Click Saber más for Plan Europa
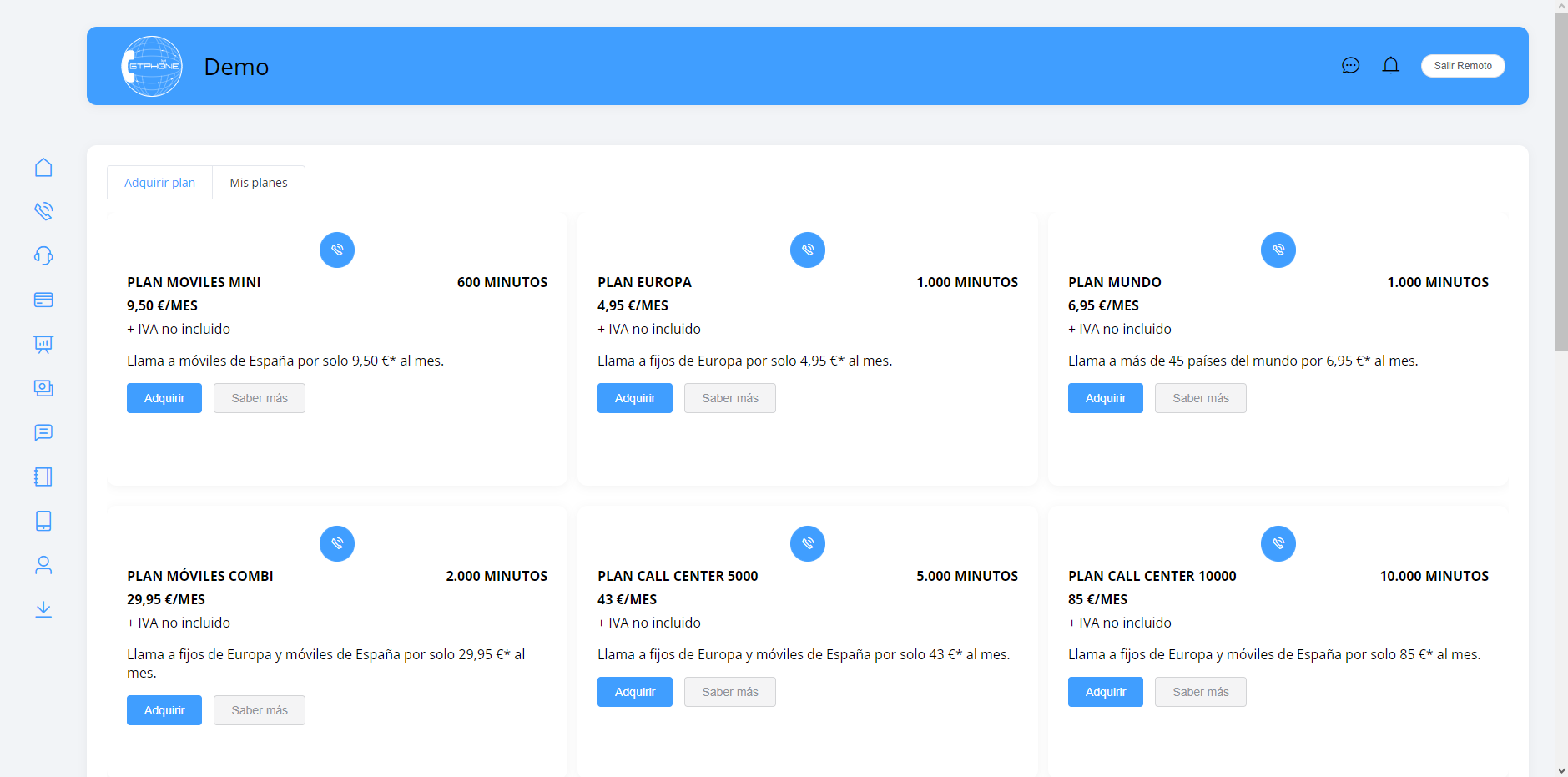 [x=729, y=398]
